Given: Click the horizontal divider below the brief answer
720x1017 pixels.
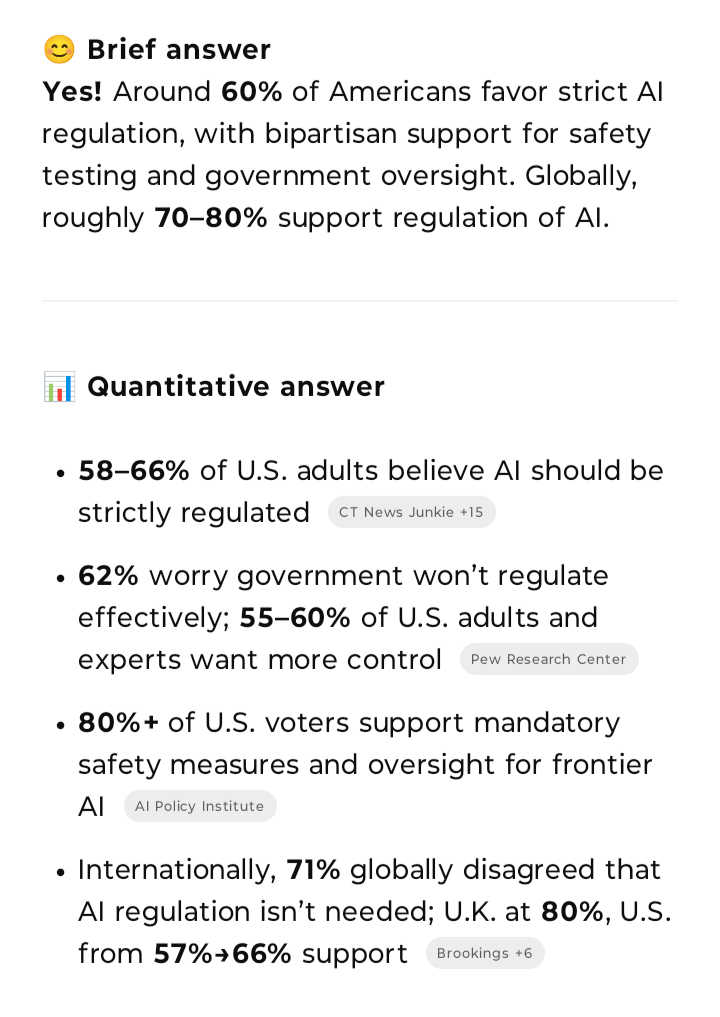Looking at the screenshot, I should 360,301.
